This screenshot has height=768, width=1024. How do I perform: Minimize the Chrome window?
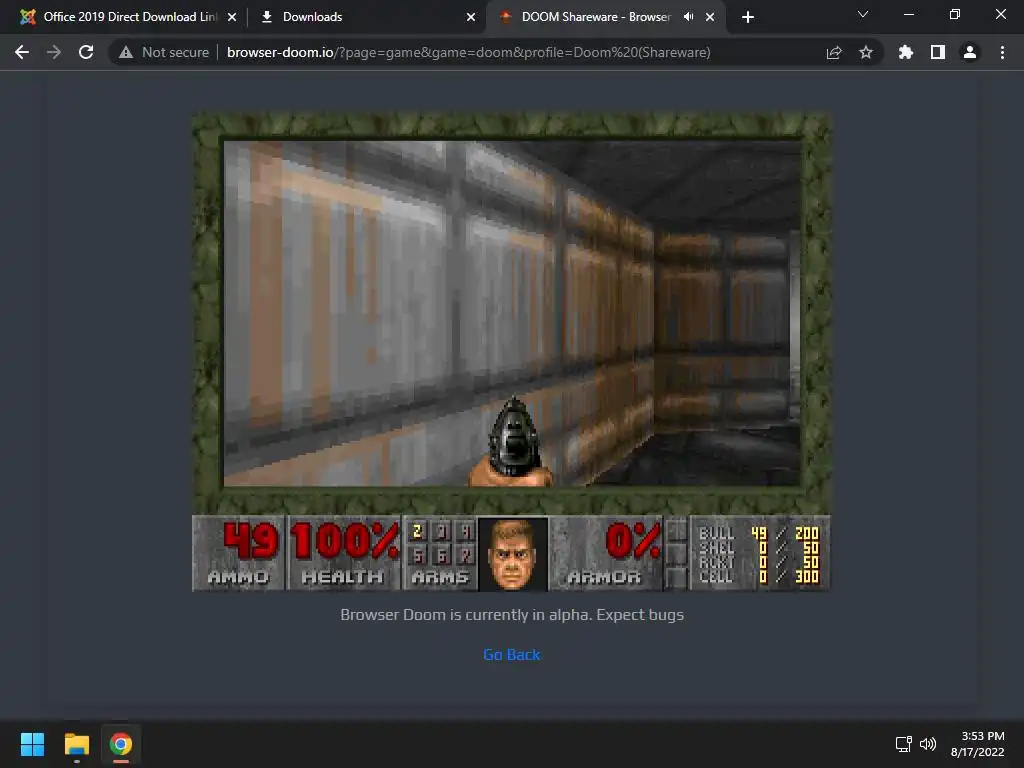point(908,14)
